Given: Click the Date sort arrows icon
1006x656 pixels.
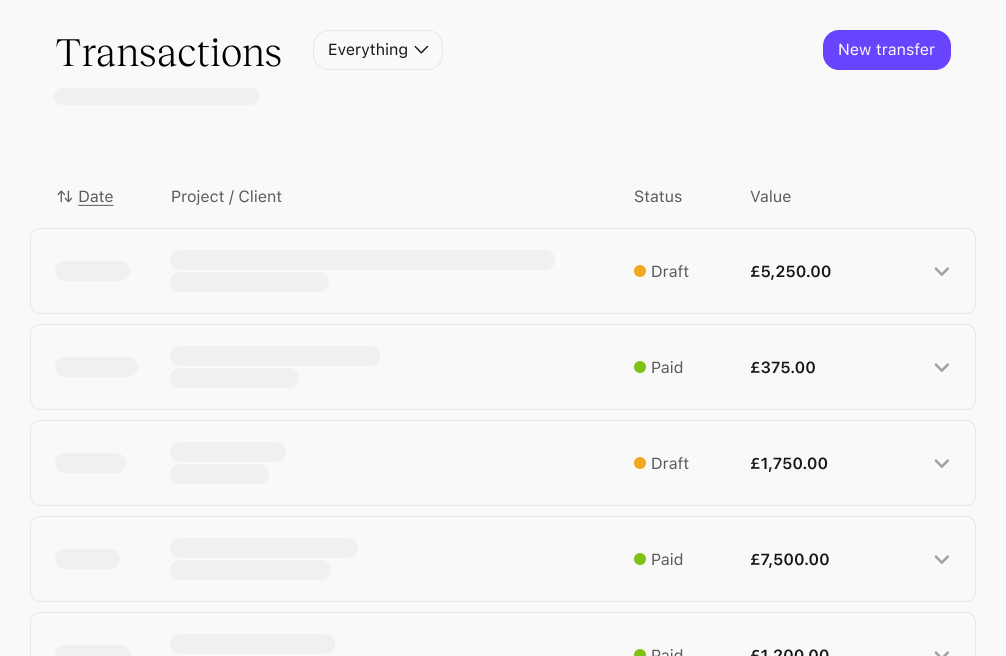Looking at the screenshot, I should [64, 197].
